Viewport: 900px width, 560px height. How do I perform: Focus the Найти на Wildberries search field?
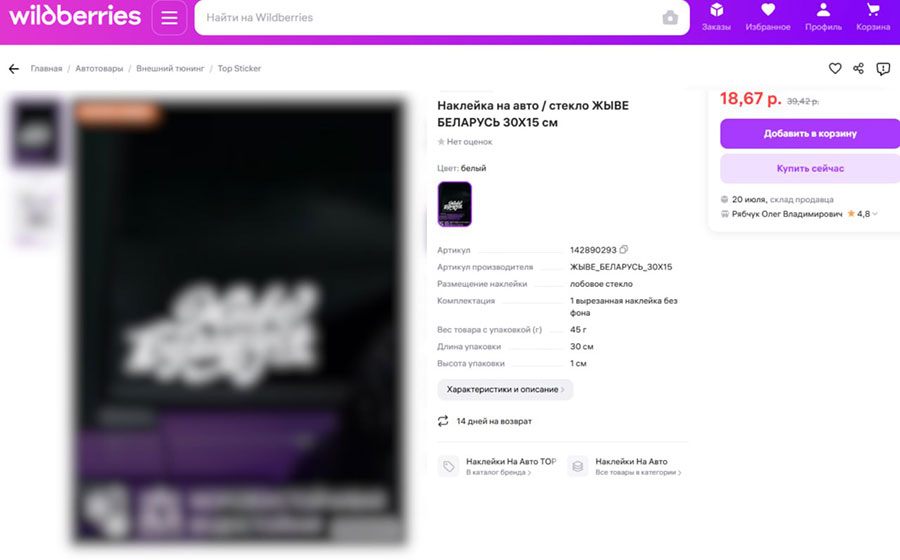coord(428,18)
